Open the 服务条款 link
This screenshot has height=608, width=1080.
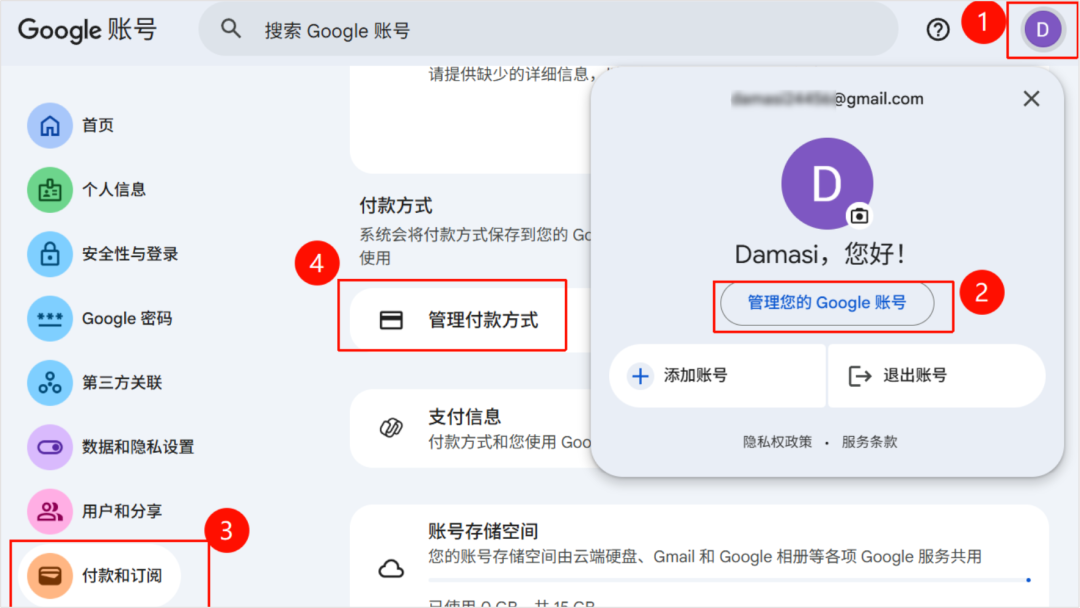tap(869, 442)
